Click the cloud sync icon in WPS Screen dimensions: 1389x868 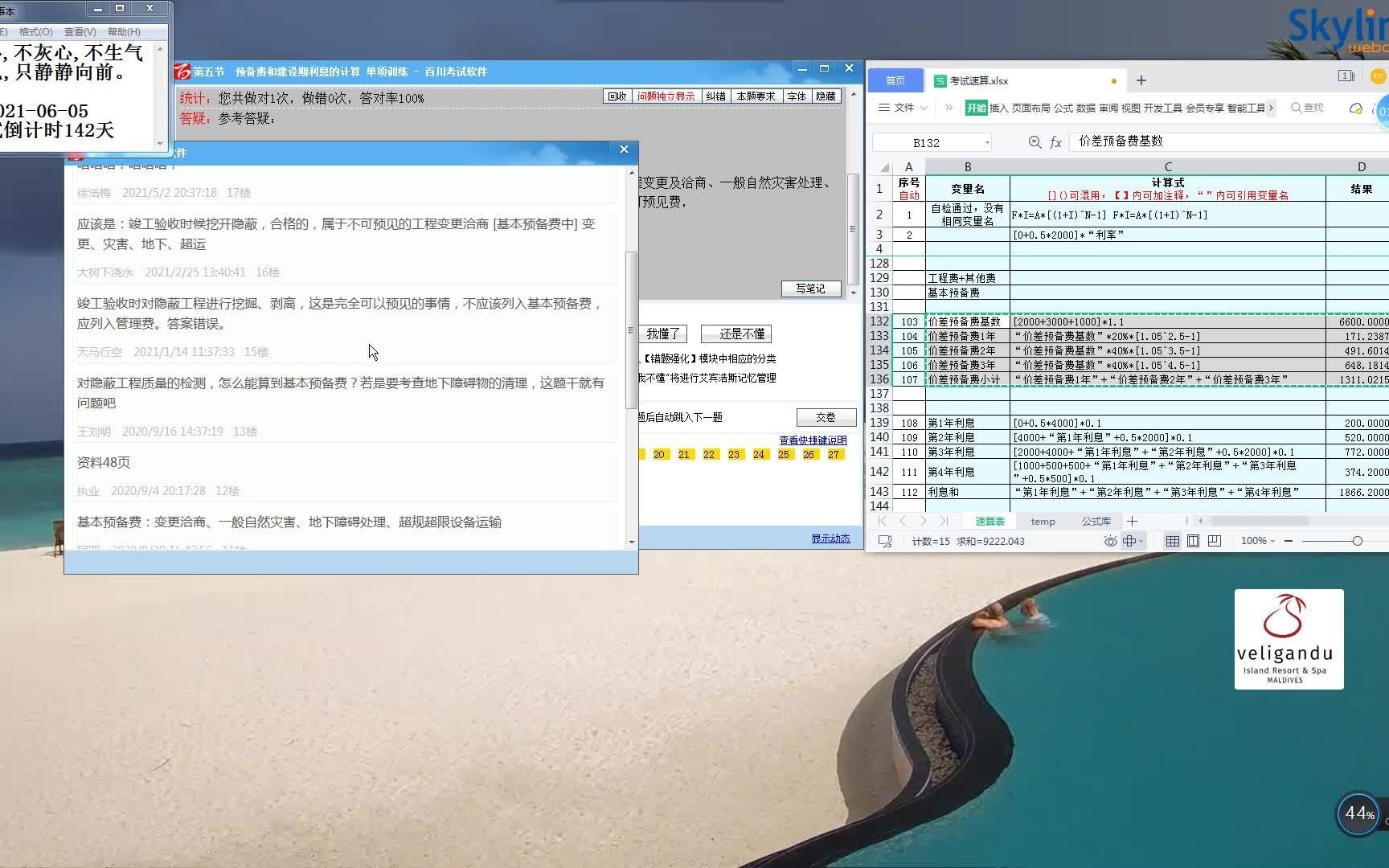coord(1356,108)
